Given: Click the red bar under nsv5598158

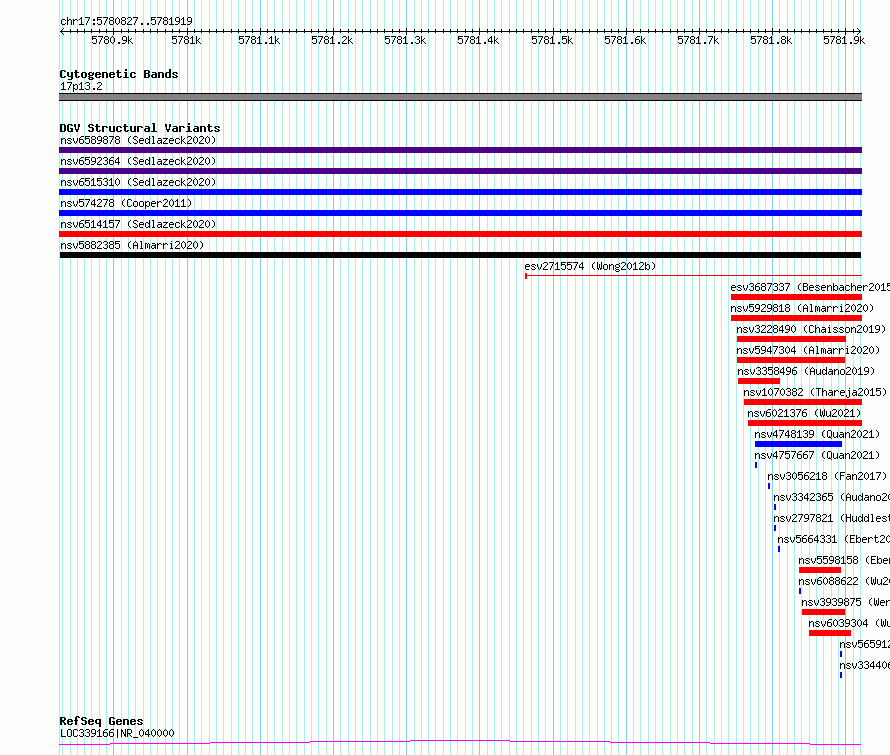Looking at the screenshot, I should (820, 570).
